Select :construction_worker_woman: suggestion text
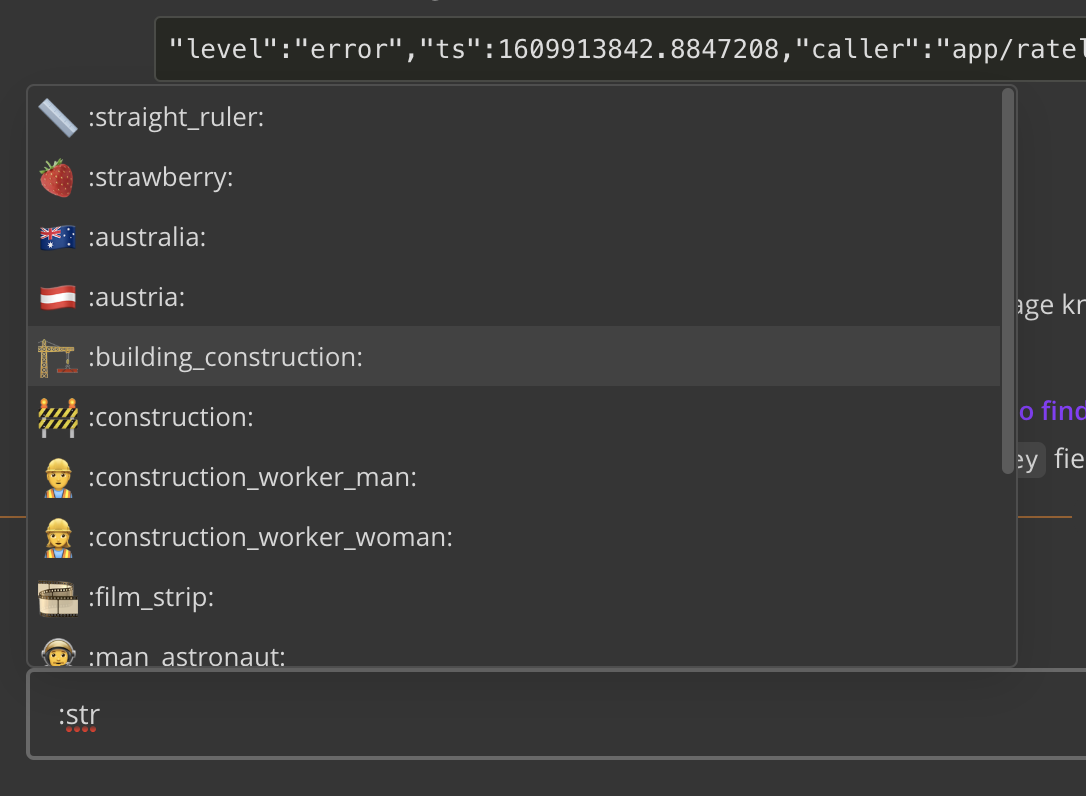 tap(270, 537)
